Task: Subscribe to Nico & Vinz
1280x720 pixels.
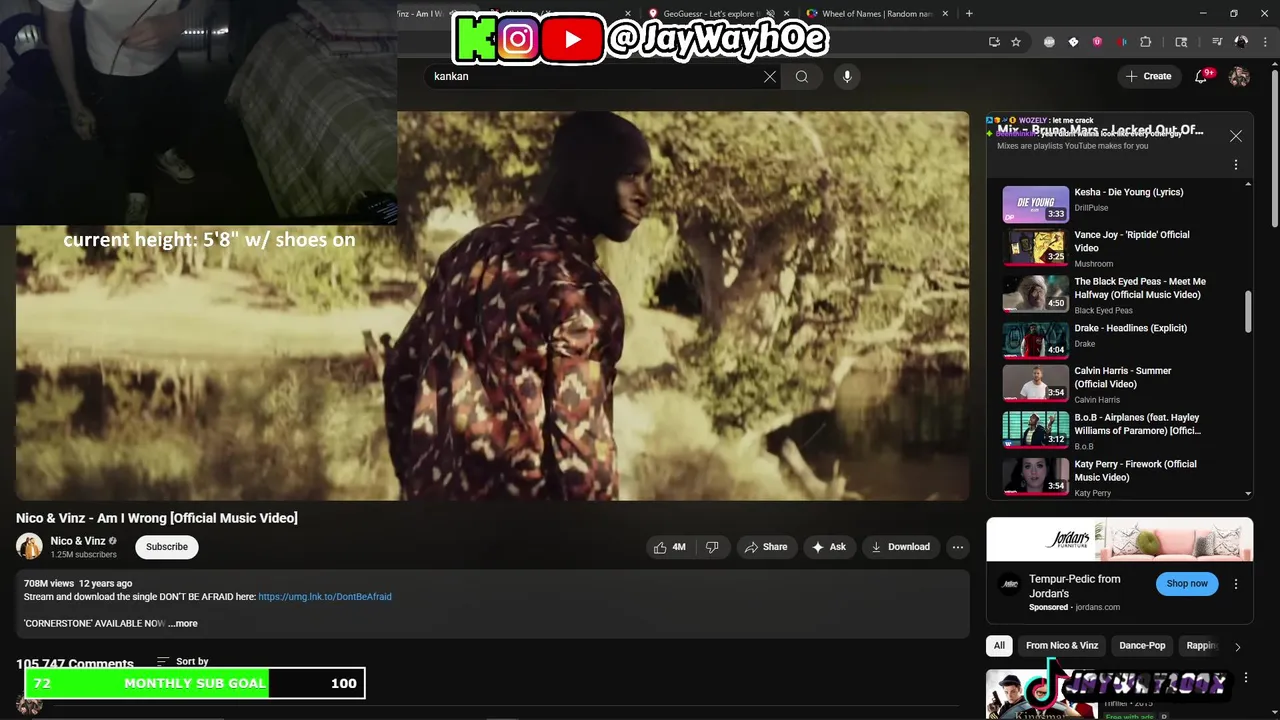Action: tap(167, 547)
